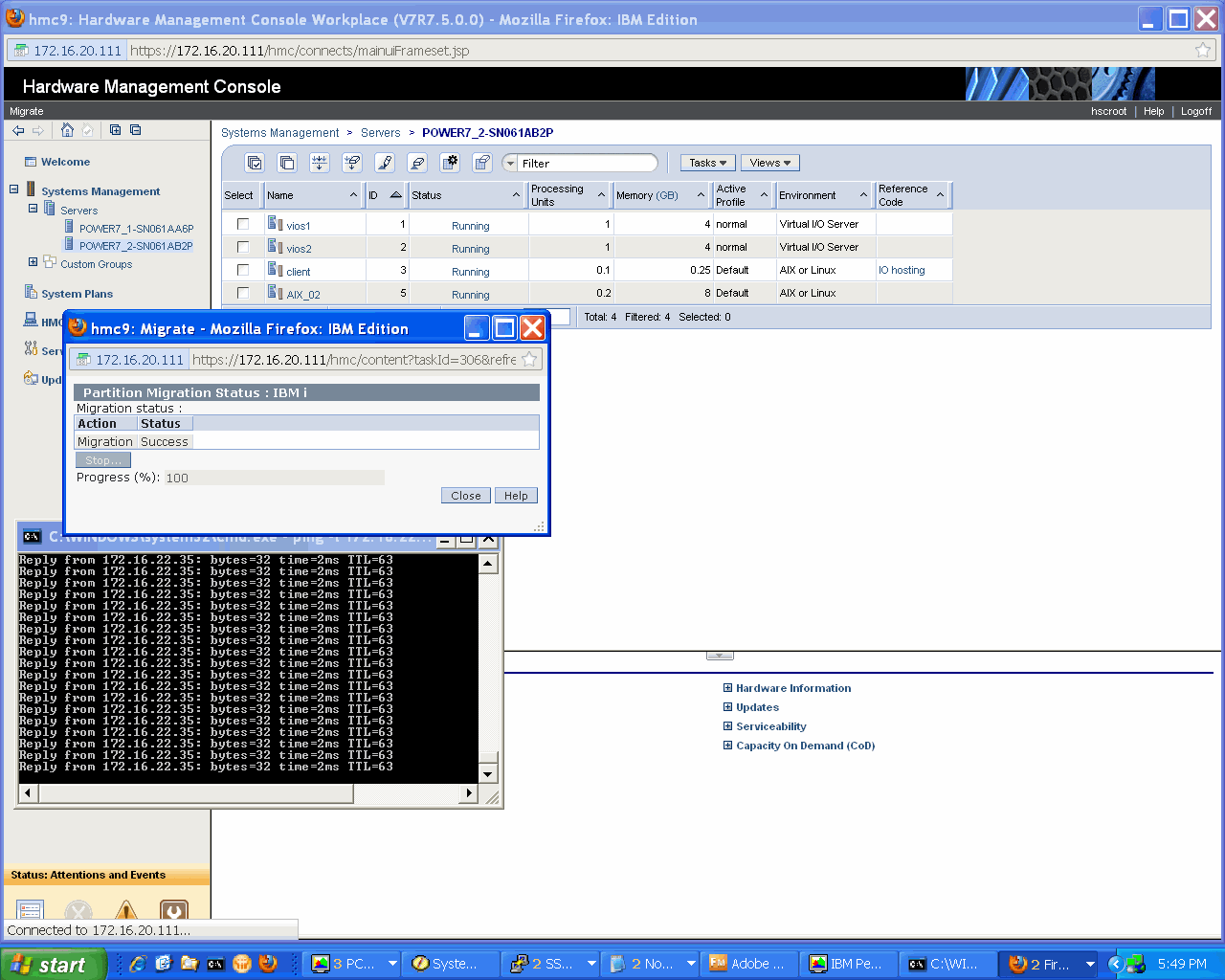Click the Filter input field

pos(586,164)
